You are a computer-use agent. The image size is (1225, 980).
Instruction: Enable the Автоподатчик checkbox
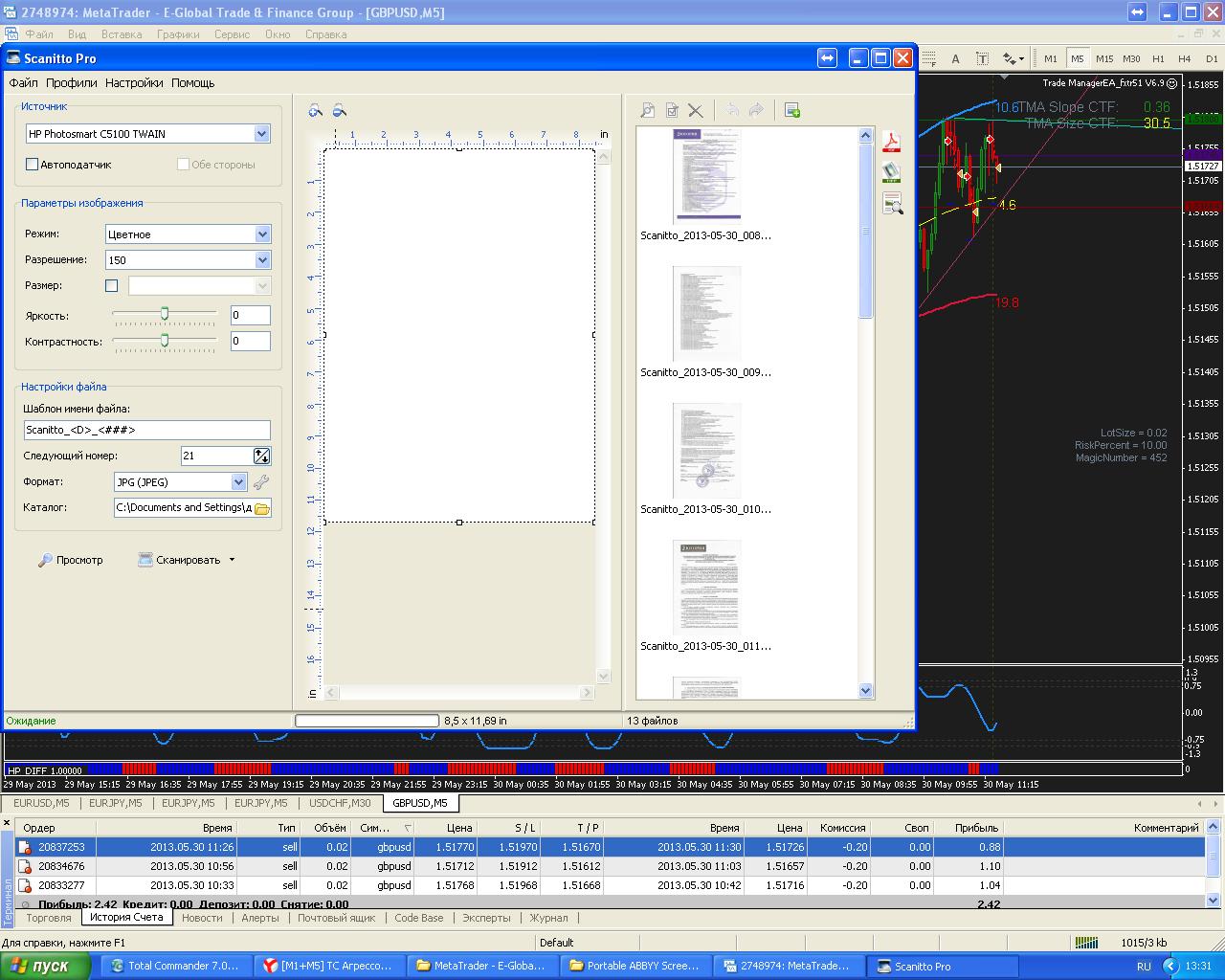pos(33,165)
